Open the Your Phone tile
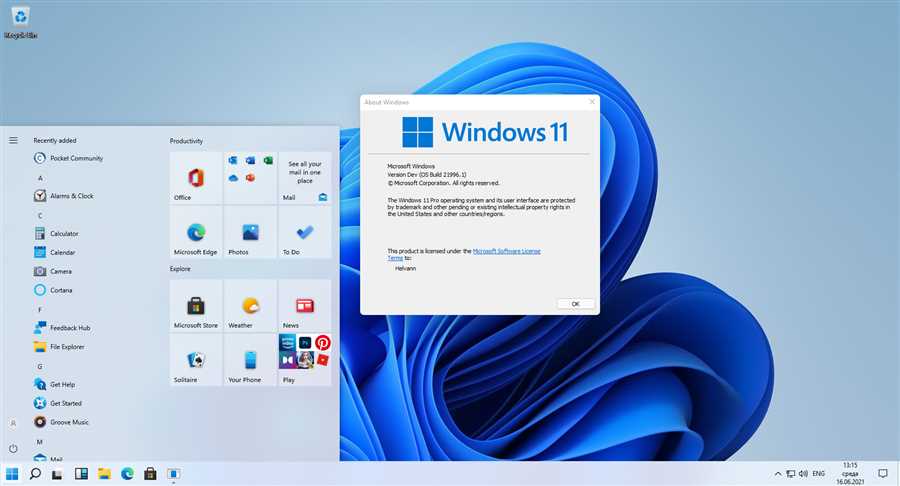 [250, 360]
